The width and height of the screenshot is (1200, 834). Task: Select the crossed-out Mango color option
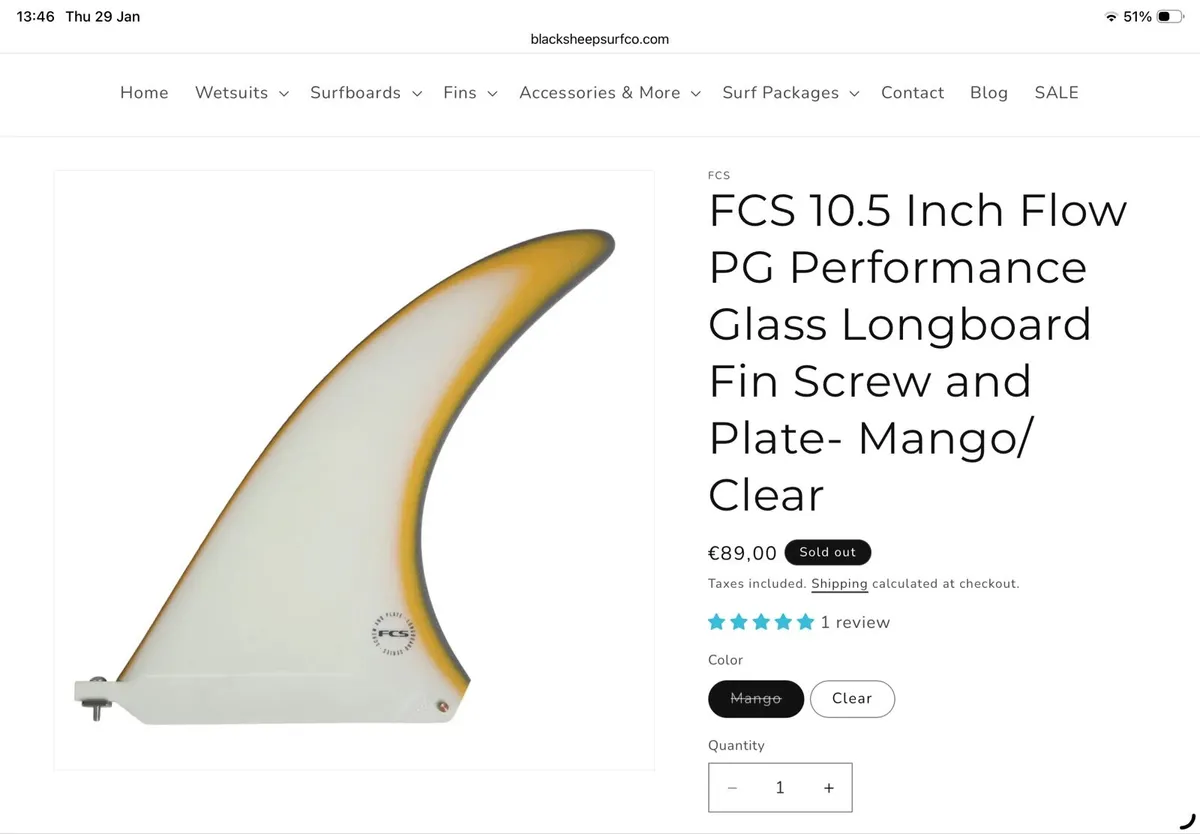pyautogui.click(x=755, y=698)
